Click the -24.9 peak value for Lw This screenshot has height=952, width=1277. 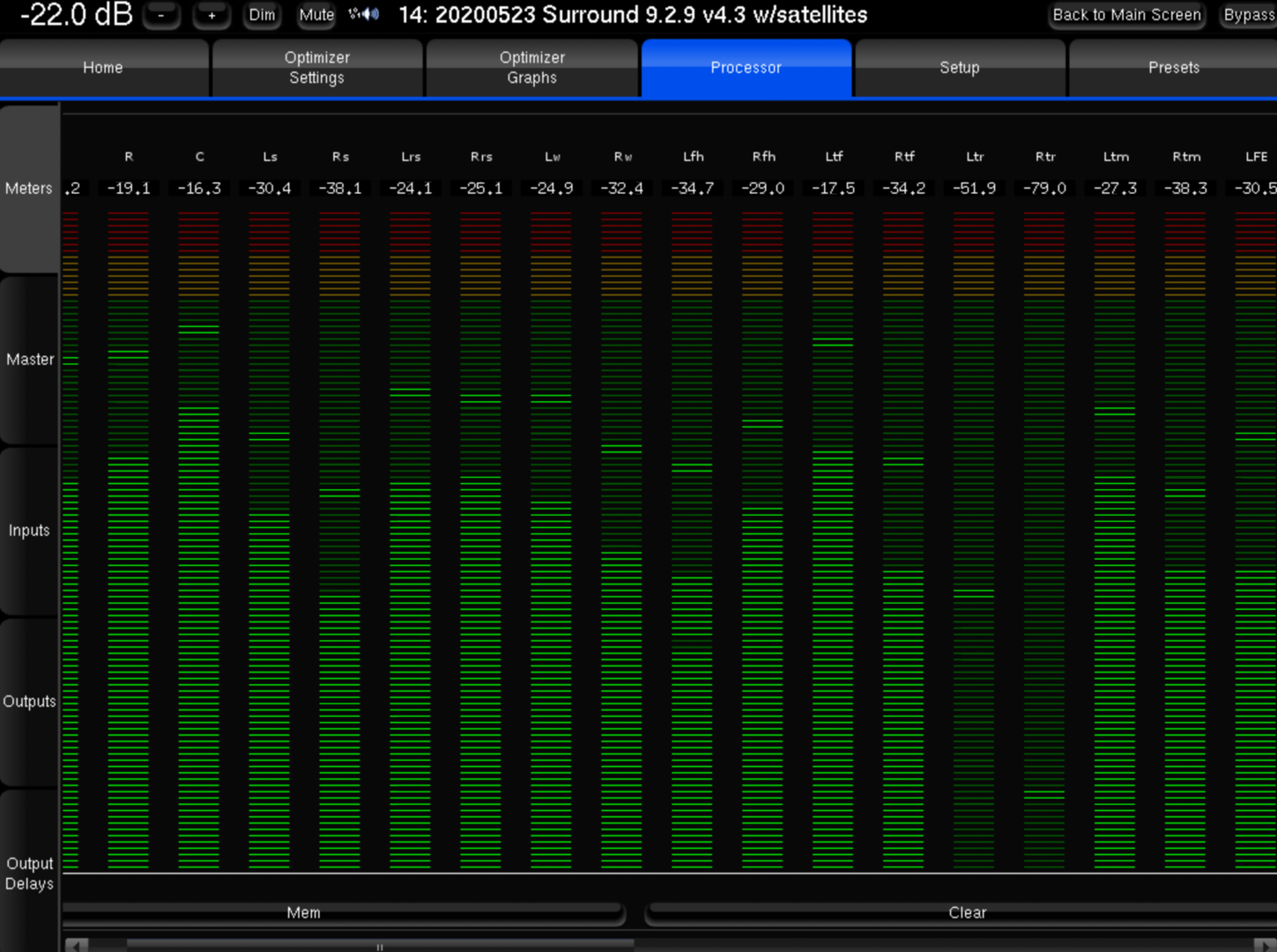click(x=552, y=189)
